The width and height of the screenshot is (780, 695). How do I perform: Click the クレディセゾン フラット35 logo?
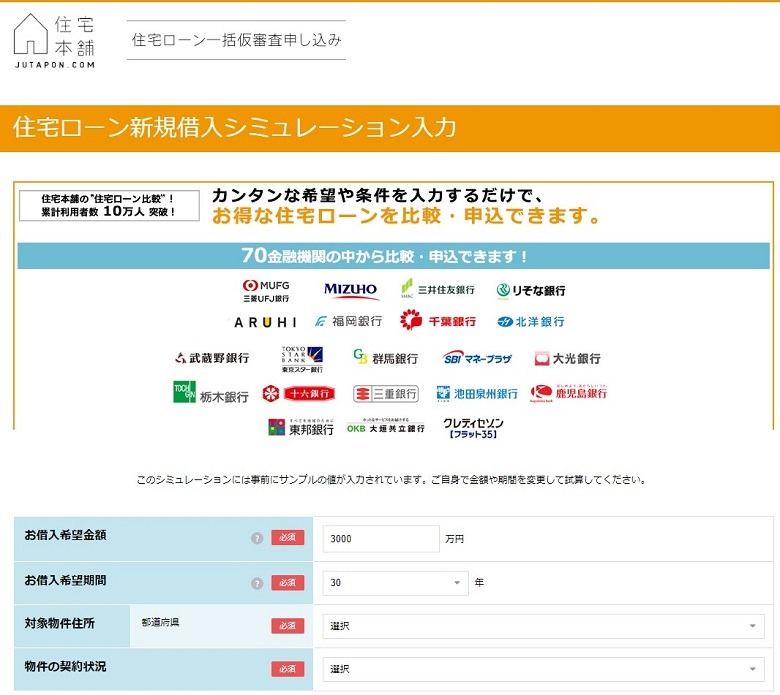pyautogui.click(x=473, y=428)
